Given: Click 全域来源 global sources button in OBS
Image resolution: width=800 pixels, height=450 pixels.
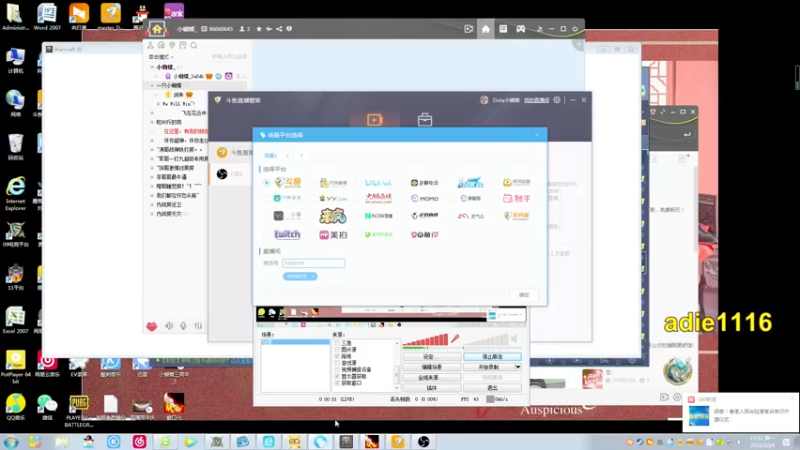Looking at the screenshot, I should 432,378.
